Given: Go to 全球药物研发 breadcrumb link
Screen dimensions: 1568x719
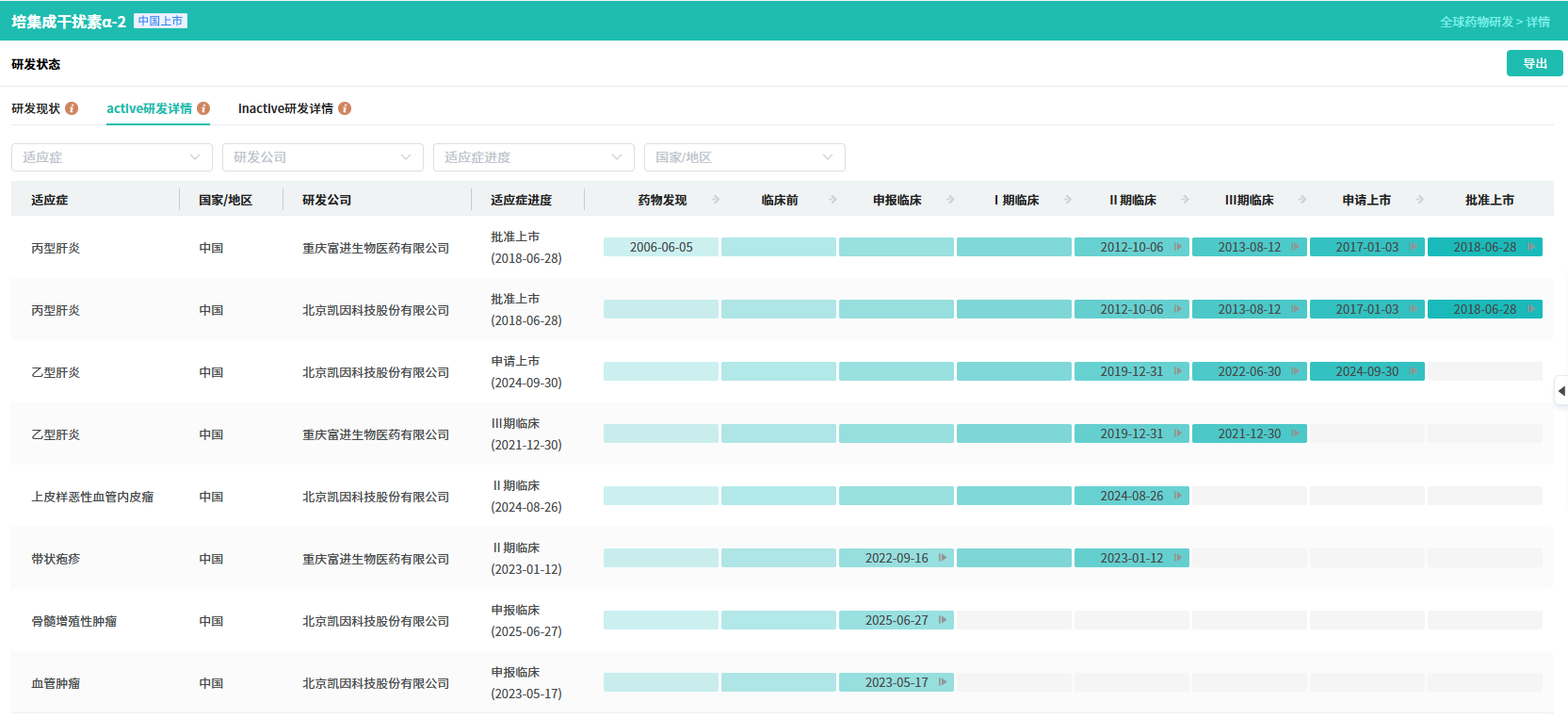Looking at the screenshot, I should coord(1476,22).
